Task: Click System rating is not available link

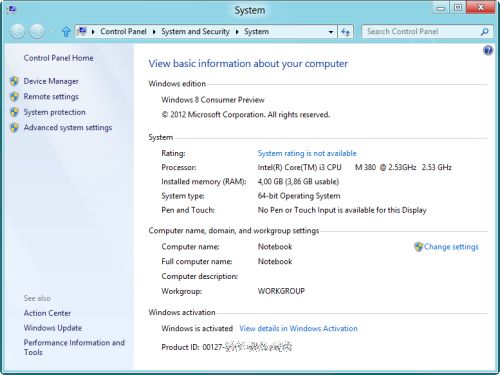Action: pyautogui.click(x=307, y=153)
